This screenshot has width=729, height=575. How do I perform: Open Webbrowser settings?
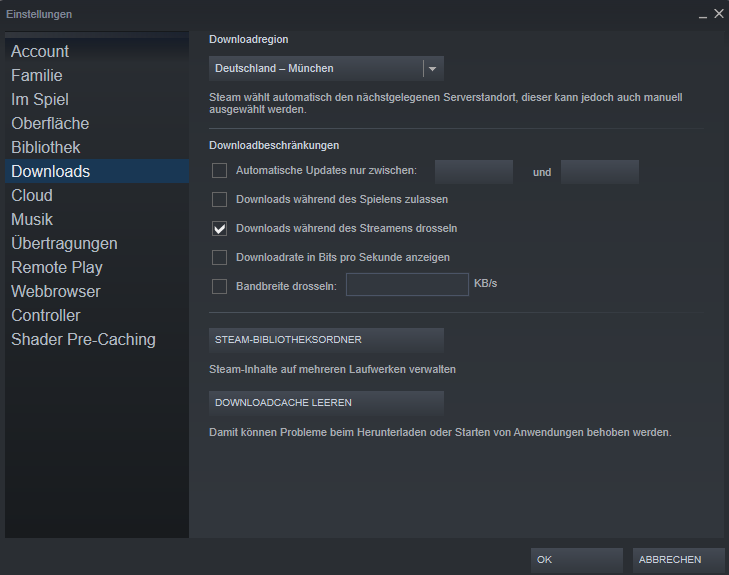pos(97,291)
